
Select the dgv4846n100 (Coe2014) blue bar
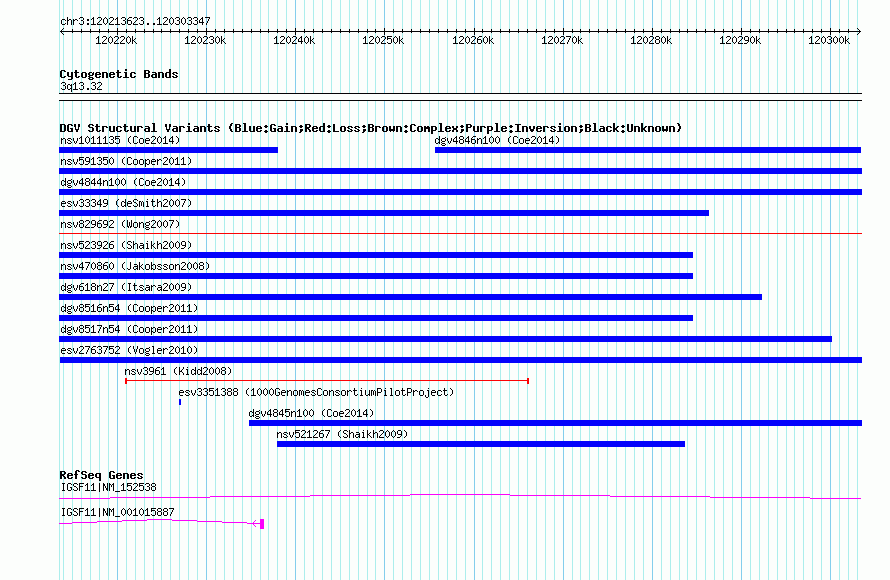click(648, 150)
